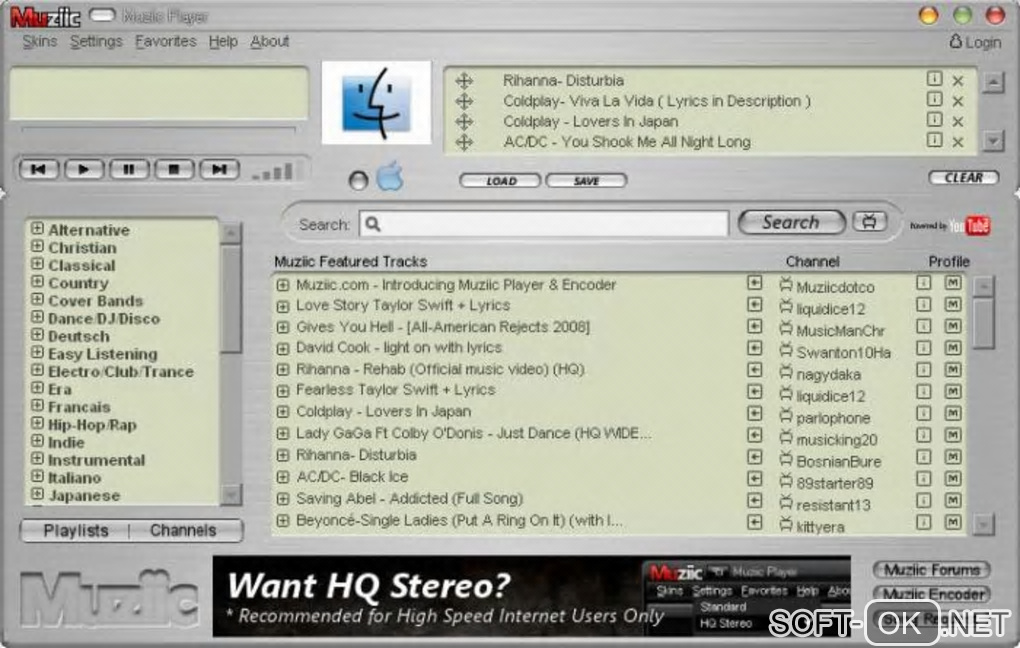Click the Search button
1020x648 pixels.
click(792, 223)
